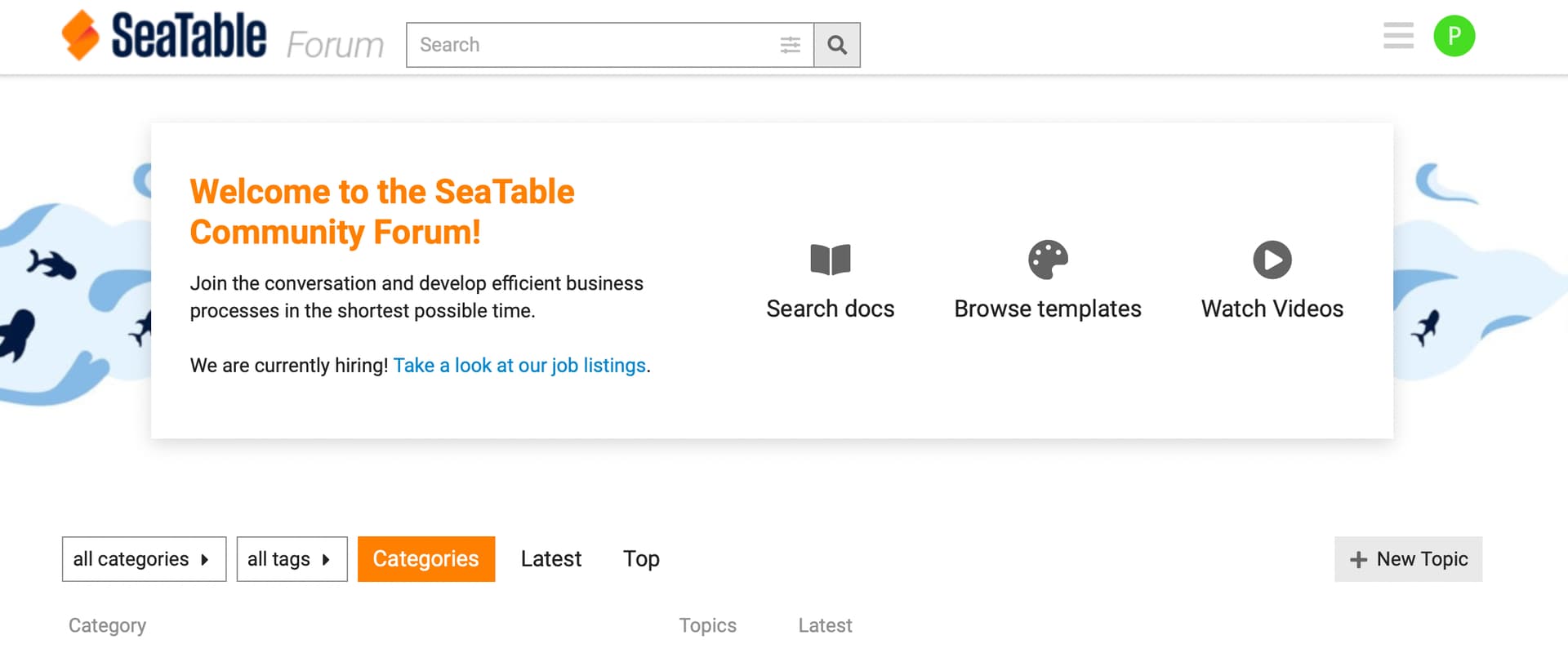Click the Search docs text link
The height and width of the screenshot is (653, 1568).
tap(830, 309)
